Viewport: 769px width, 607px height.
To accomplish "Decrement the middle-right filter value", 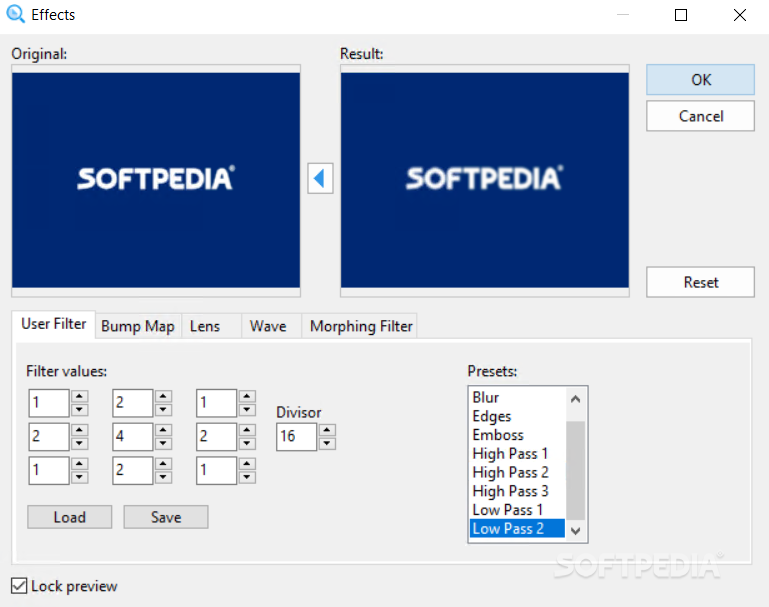I will [x=247, y=444].
